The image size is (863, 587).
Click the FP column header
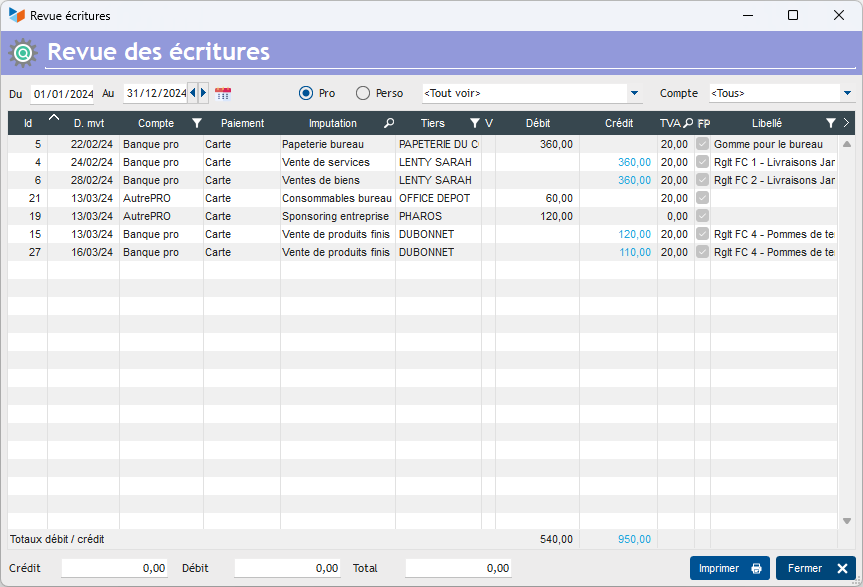(703, 124)
